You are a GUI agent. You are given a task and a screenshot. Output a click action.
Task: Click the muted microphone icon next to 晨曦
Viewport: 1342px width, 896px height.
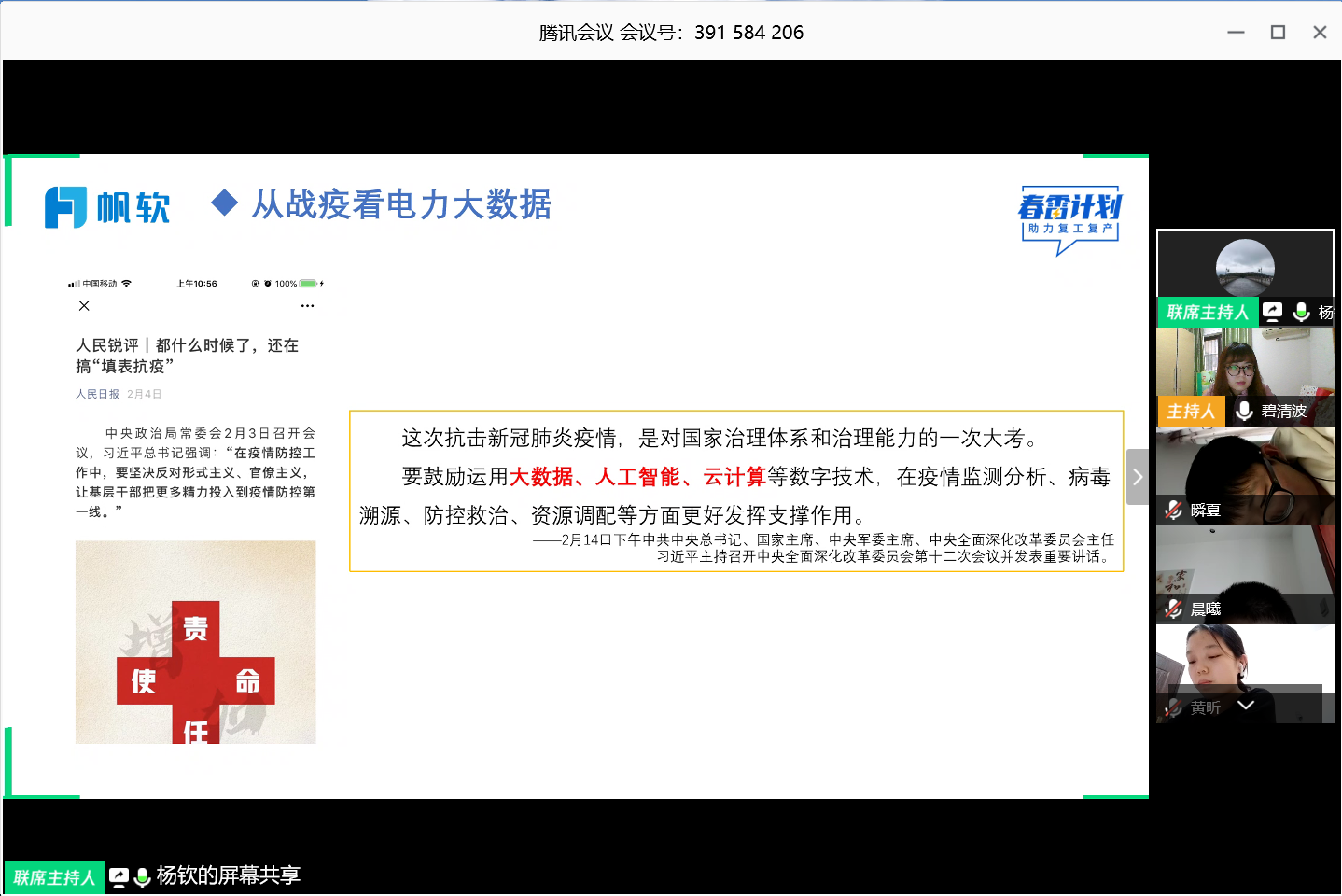[x=1173, y=609]
